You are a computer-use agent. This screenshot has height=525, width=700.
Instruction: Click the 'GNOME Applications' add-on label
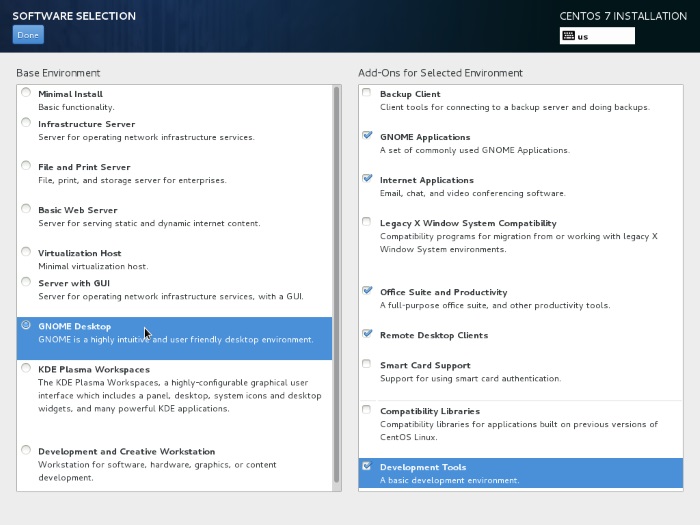(425, 137)
